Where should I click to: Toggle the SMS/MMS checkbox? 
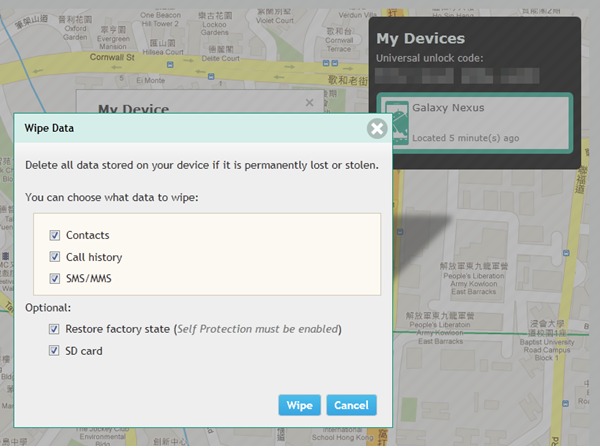point(55,278)
